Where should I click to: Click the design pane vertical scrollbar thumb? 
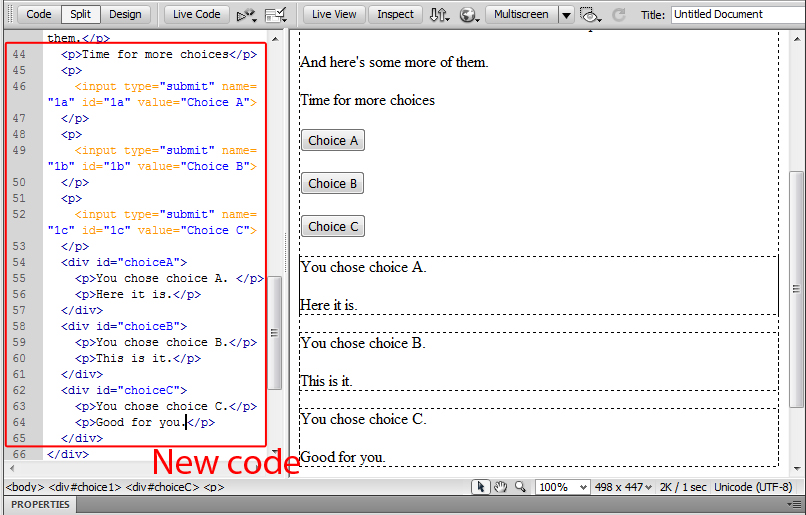[797, 288]
